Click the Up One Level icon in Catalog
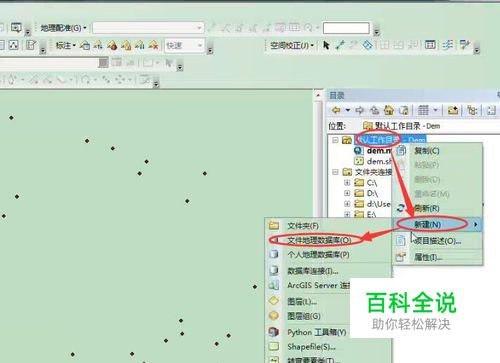The height and width of the screenshot is (363, 500). point(375,110)
